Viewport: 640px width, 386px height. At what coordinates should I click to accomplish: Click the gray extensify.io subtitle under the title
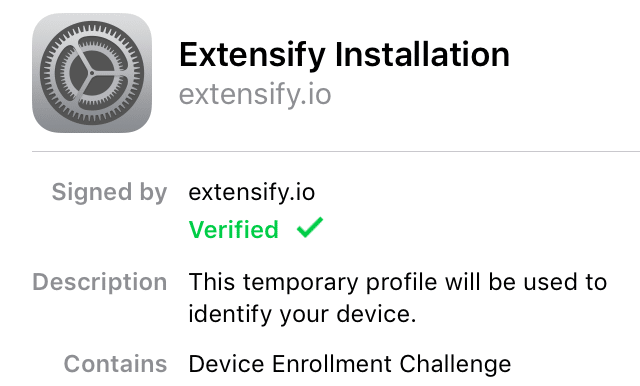255,95
